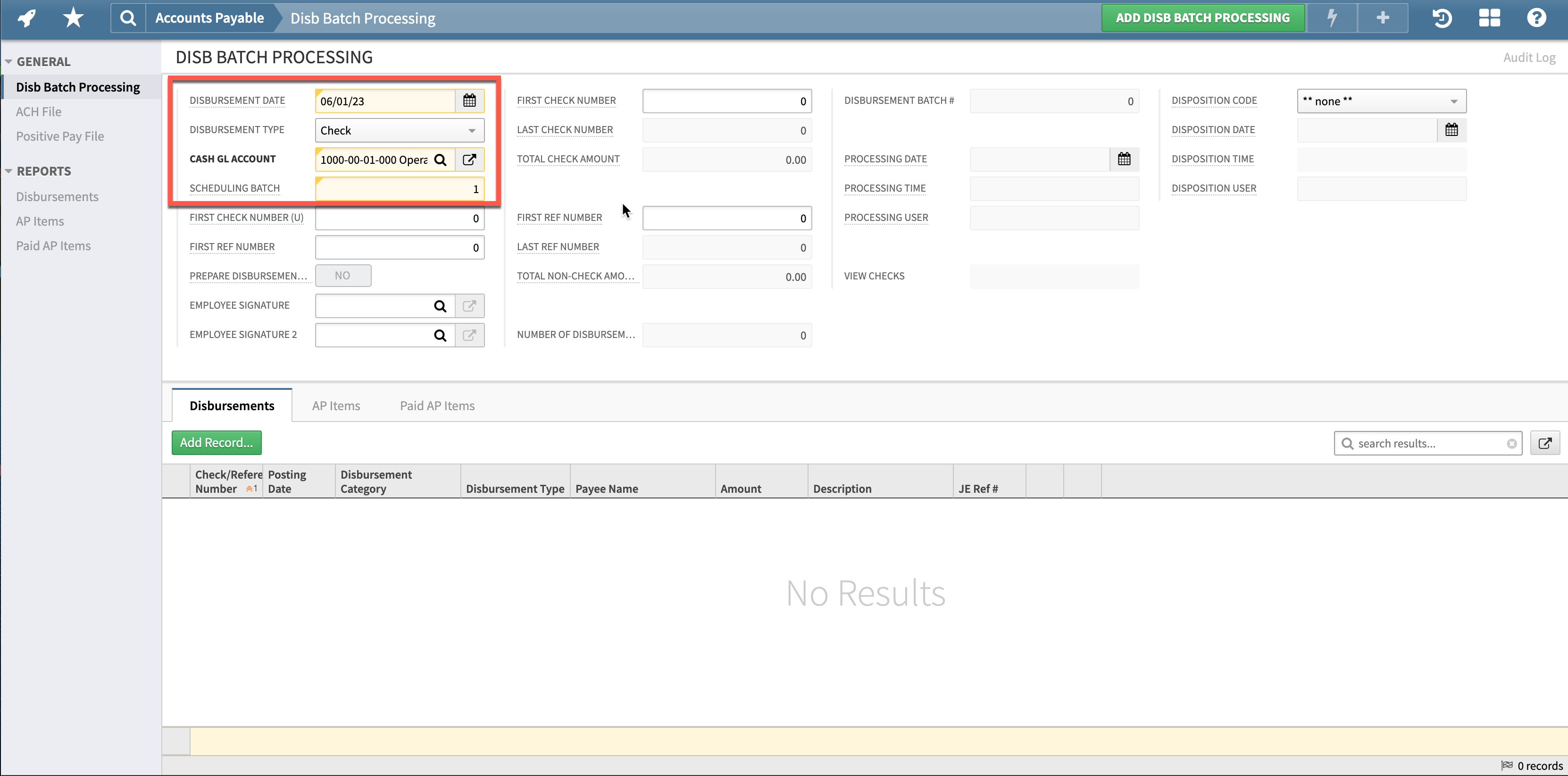Open the Processing Date calendar icon
Screen dimensions: 1568x776
coord(1124,159)
